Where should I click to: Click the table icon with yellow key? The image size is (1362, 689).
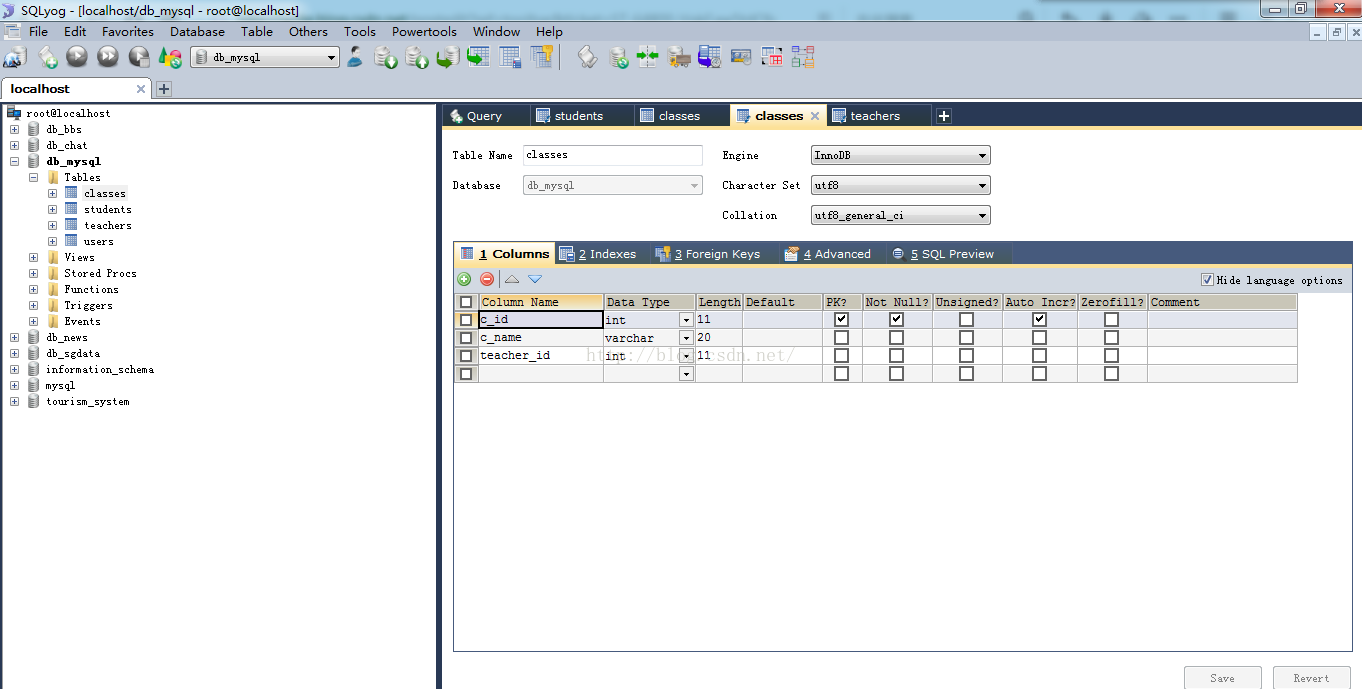click(x=542, y=57)
